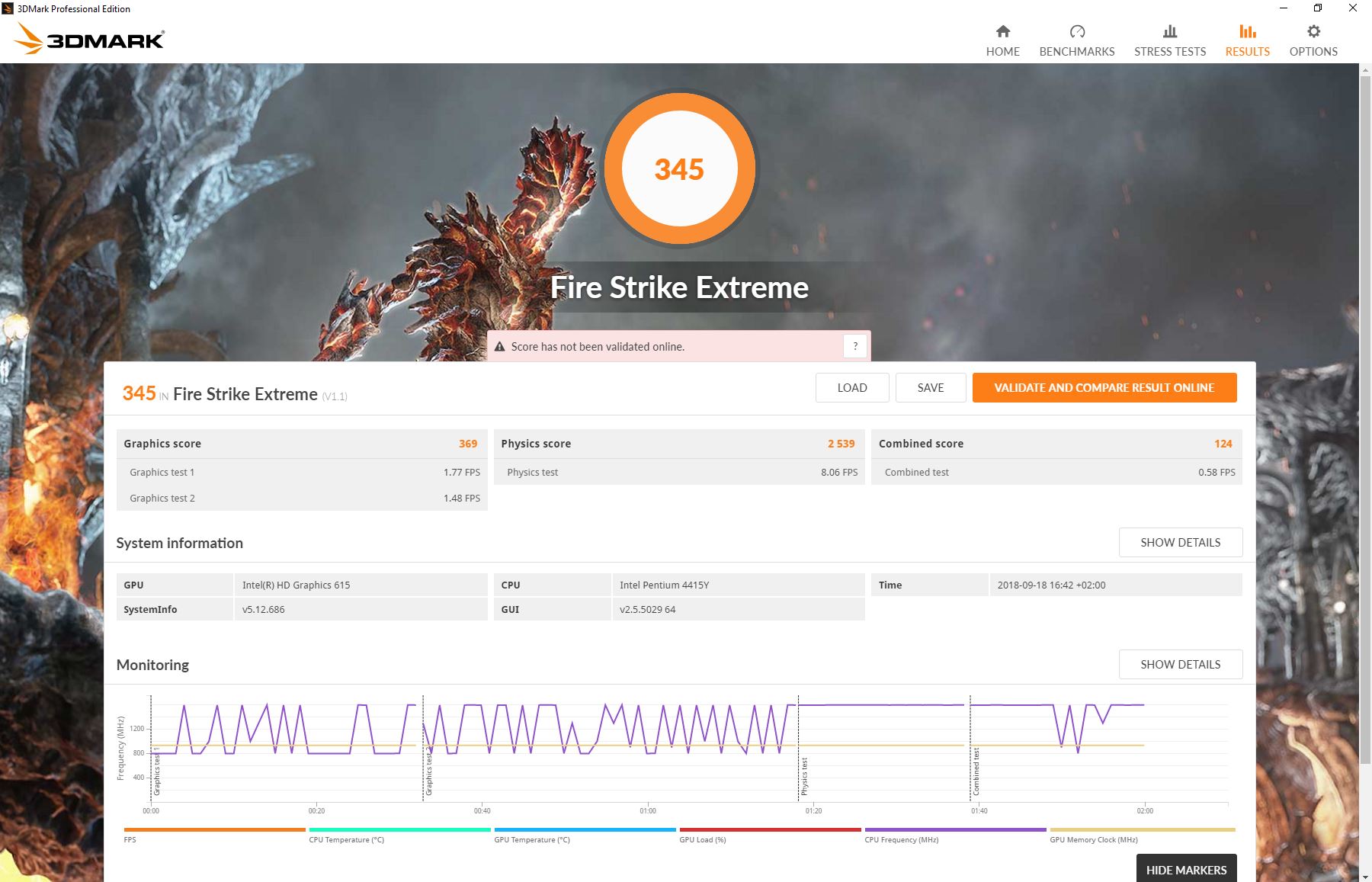
Task: Click the Combined test timeline marker
Action: (x=976, y=771)
